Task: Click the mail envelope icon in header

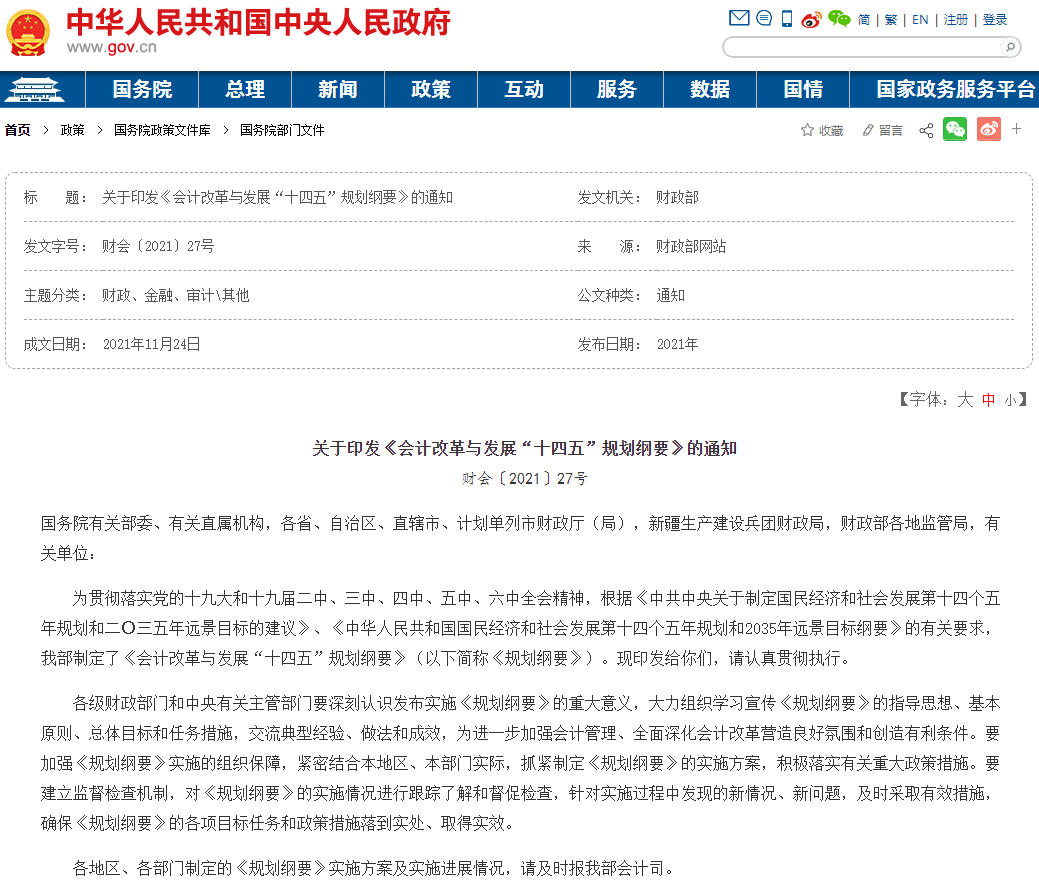Action: click(739, 19)
